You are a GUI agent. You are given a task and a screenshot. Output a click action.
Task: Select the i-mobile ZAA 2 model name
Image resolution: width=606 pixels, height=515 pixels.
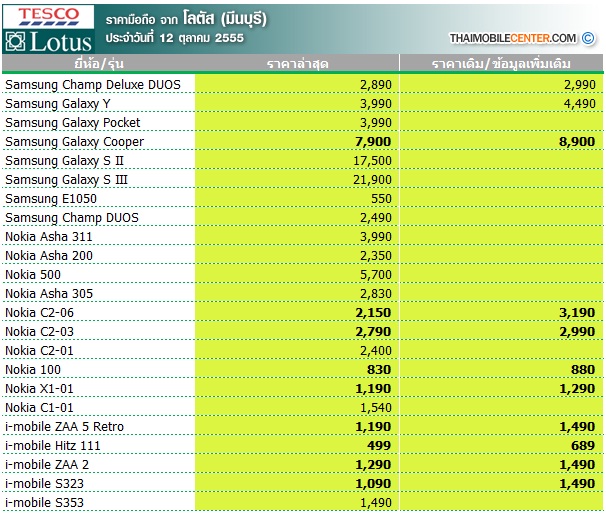[47, 464]
